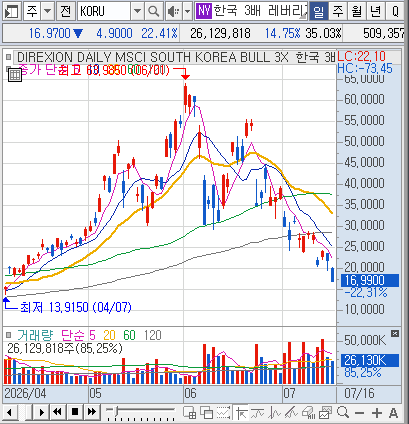Image resolution: width=409 pixels, height=424 pixels.
Task: Click the volume moving average 60 label
Action: [x=129, y=335]
